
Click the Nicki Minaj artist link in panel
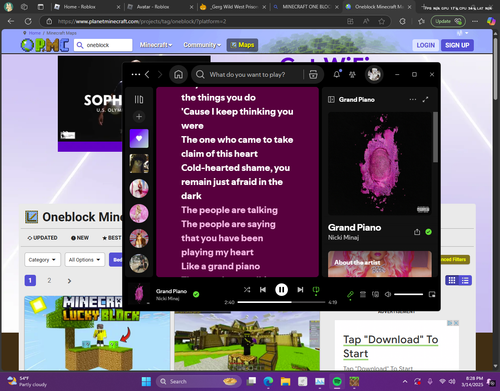tap(343, 237)
